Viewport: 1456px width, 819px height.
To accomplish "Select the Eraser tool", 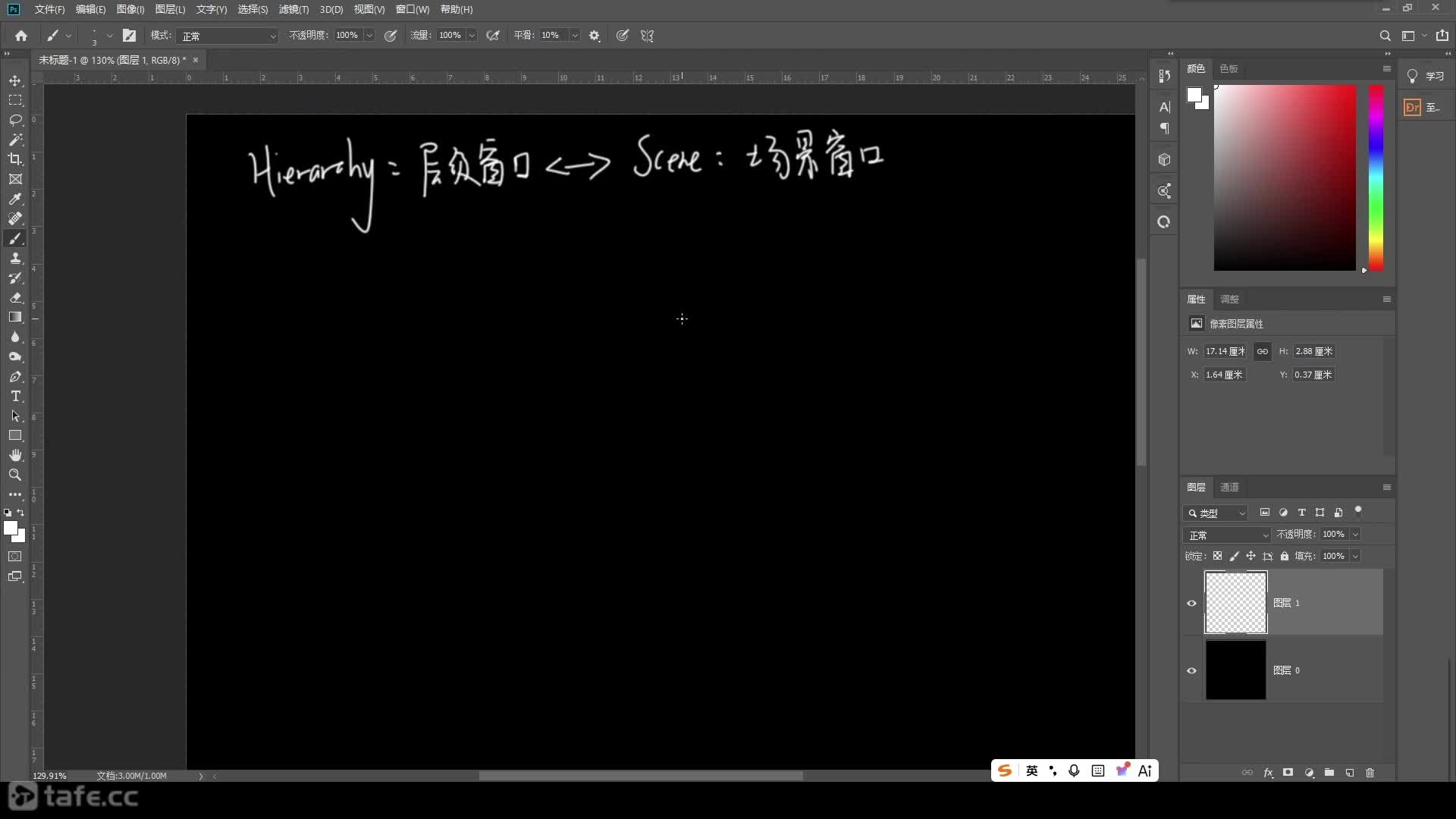I will coord(15,297).
